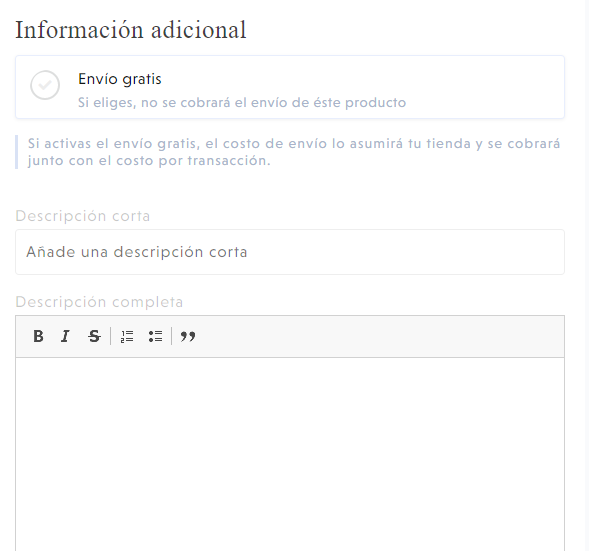Click the Información adicional heading
This screenshot has height=551, width=589.
(x=131, y=30)
